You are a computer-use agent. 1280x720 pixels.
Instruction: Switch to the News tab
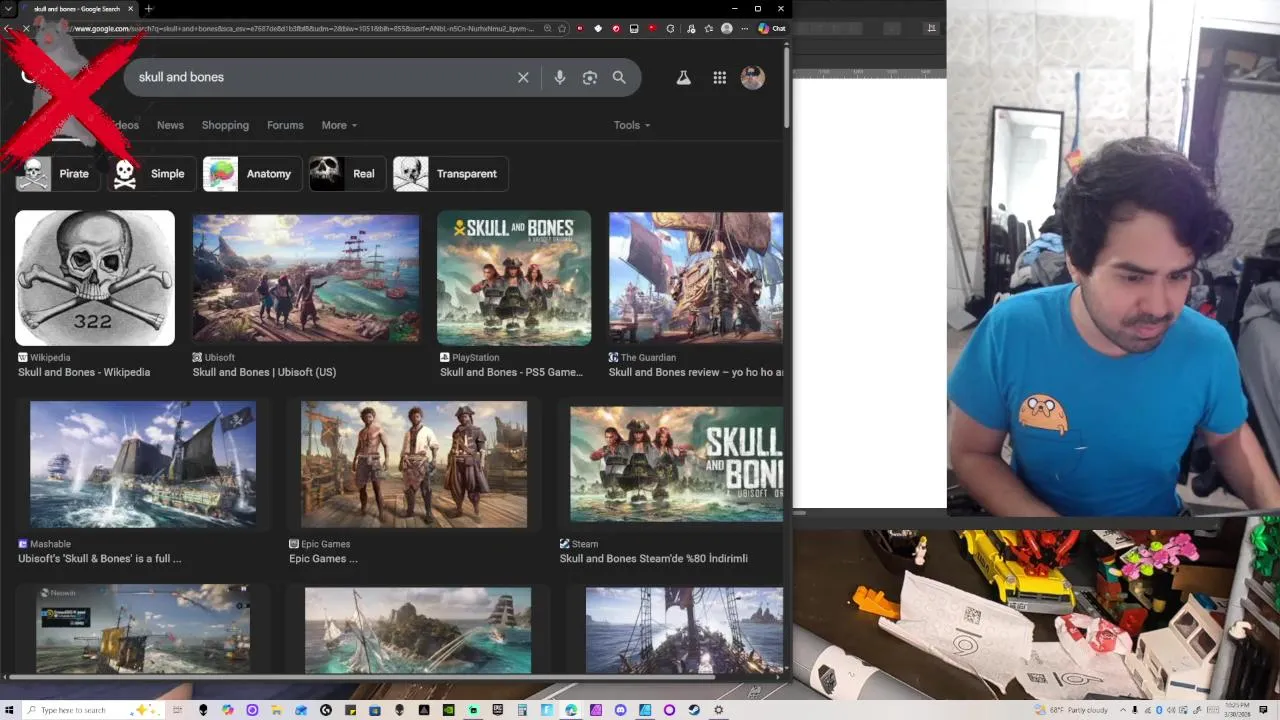170,125
